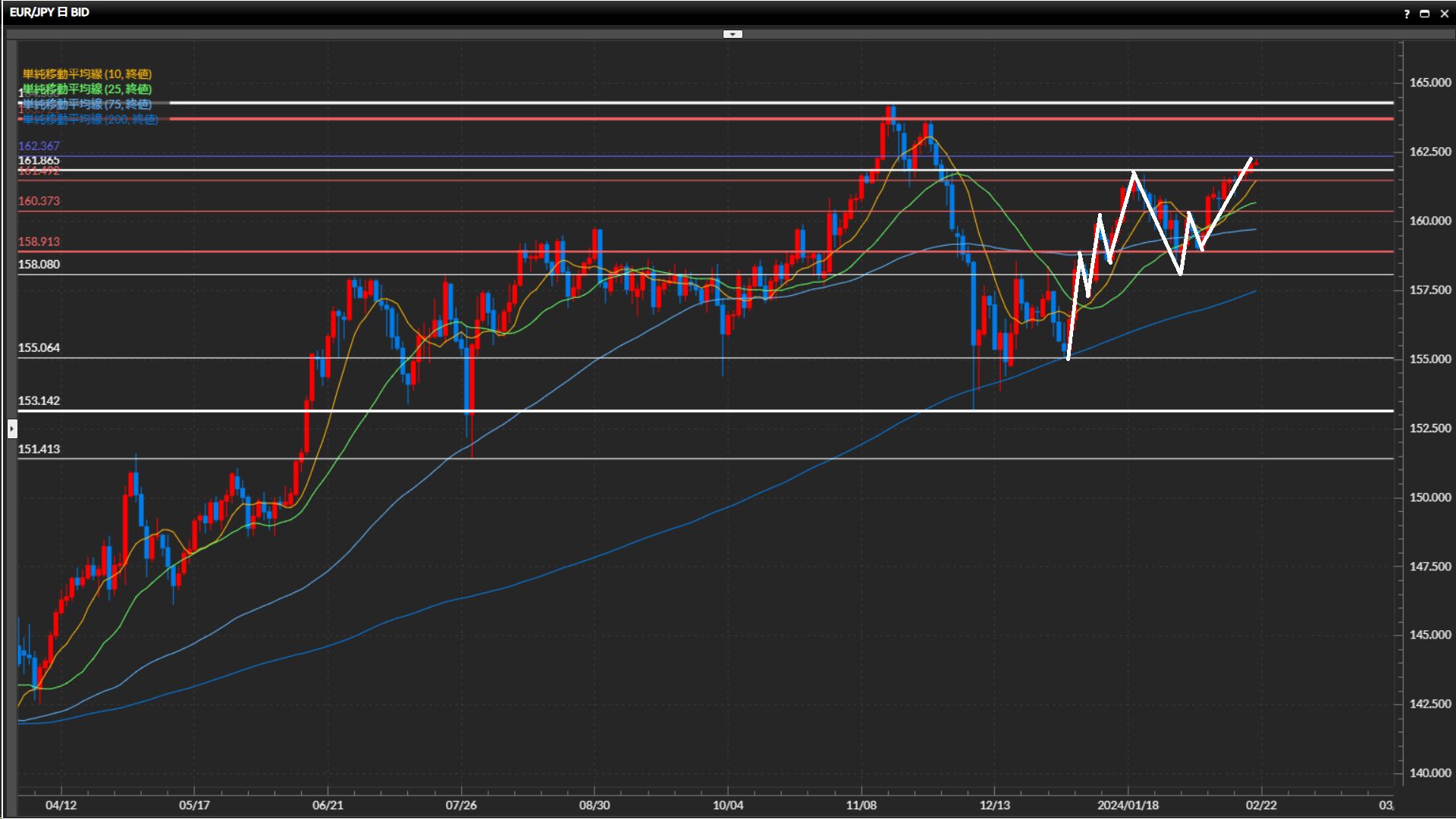Image resolution: width=1456 pixels, height=819 pixels.
Task: Click the 2024/01/18 date axis label
Action: pyautogui.click(x=1128, y=805)
